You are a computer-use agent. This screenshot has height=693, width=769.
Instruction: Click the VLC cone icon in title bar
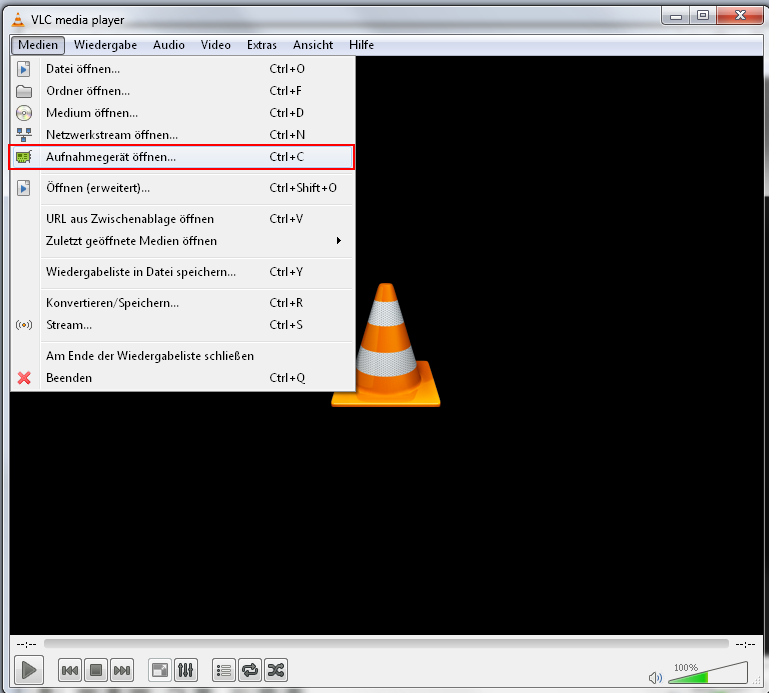tap(18, 20)
